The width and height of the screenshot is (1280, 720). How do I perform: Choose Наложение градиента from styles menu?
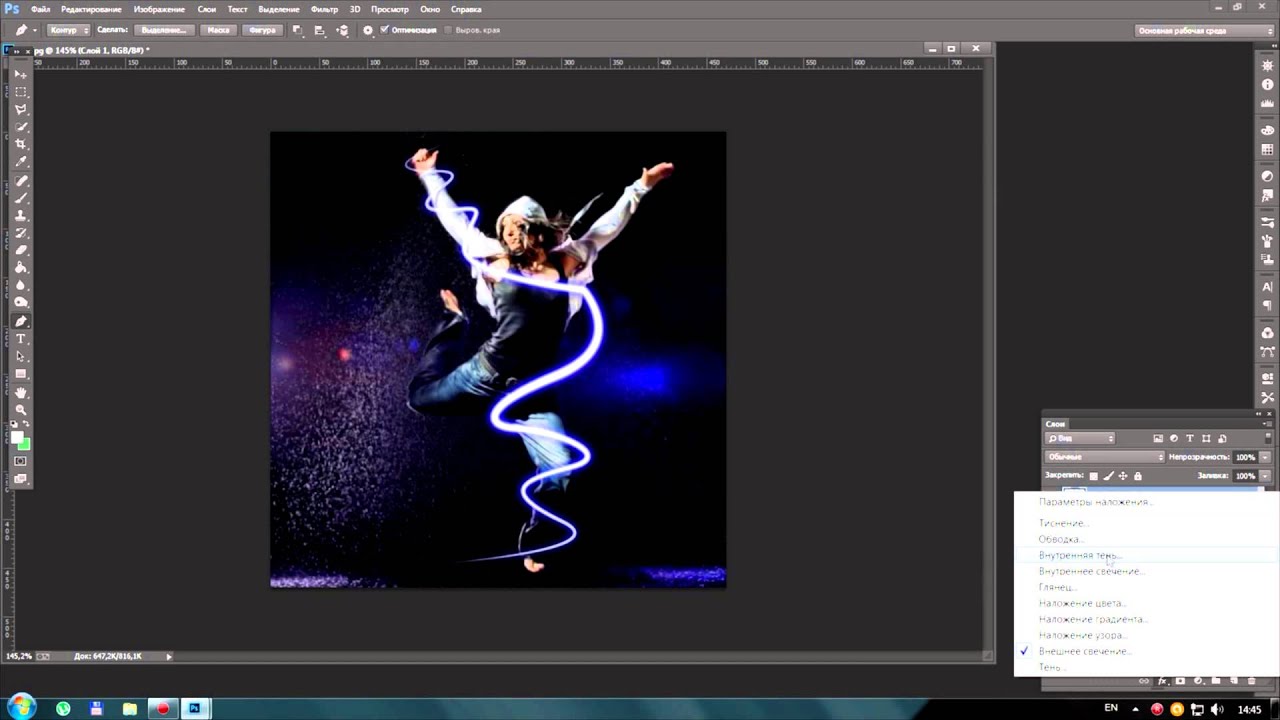coord(1092,619)
